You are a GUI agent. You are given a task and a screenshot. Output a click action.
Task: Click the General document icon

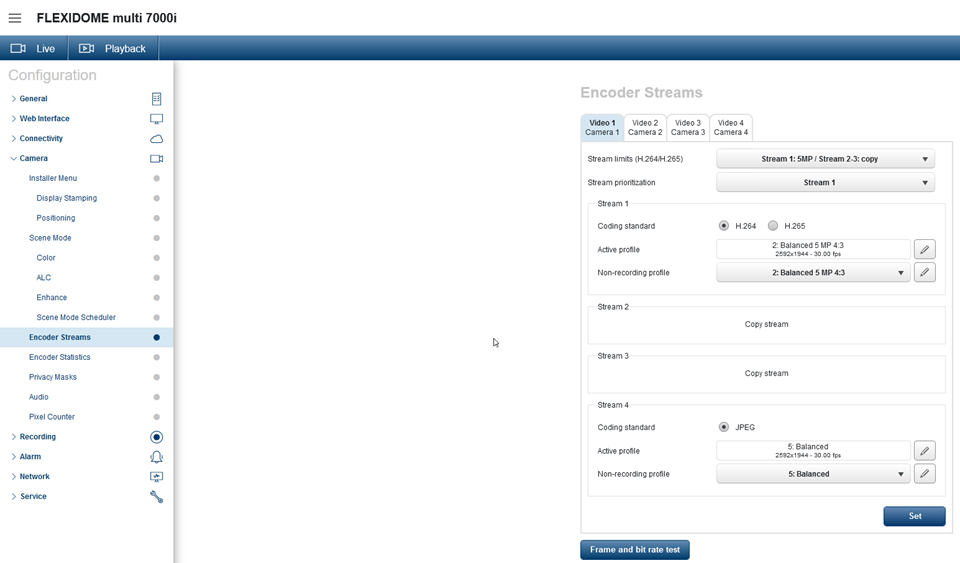tap(157, 99)
